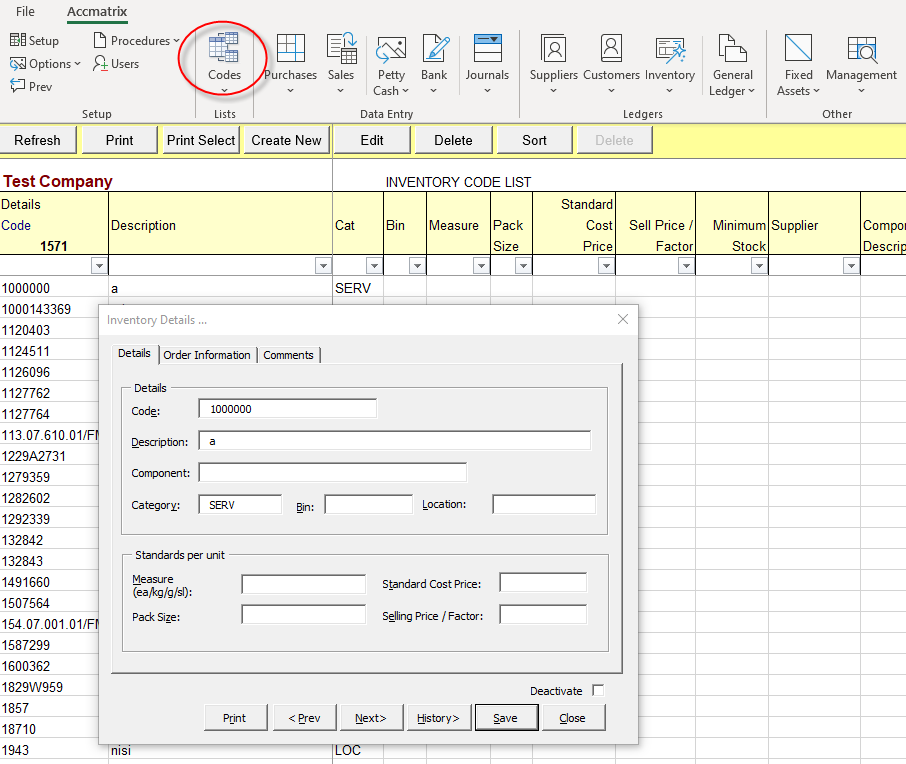Open the Journals icon
This screenshot has height=764, width=906.
487,58
